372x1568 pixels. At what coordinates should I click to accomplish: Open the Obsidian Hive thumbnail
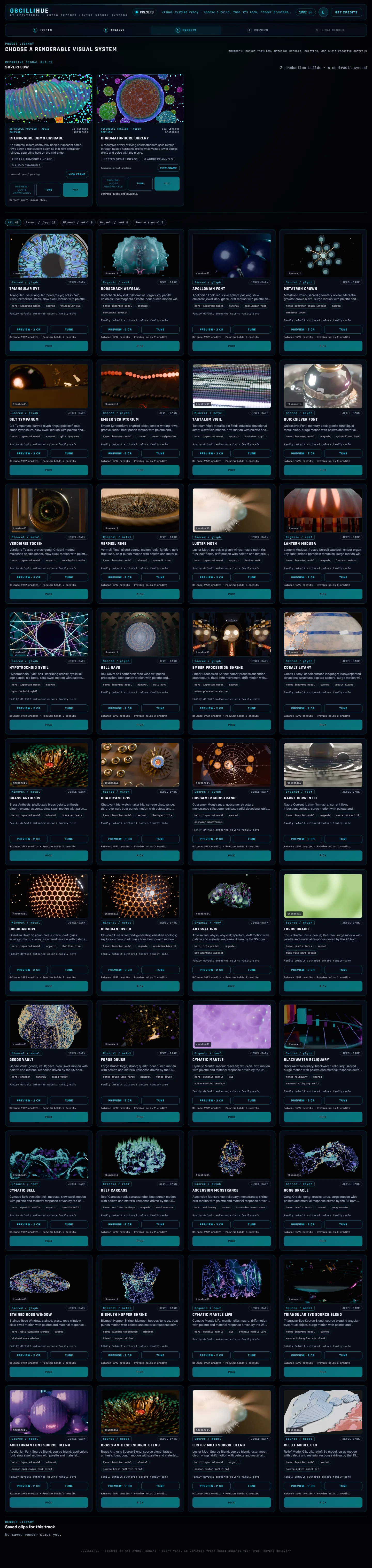coord(49,895)
